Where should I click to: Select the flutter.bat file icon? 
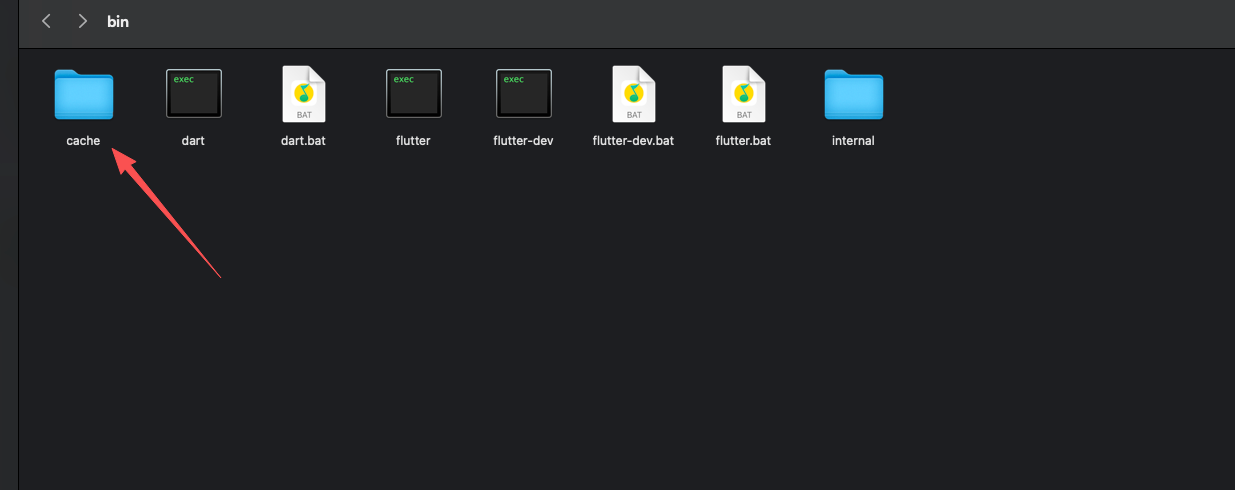pyautogui.click(x=743, y=95)
